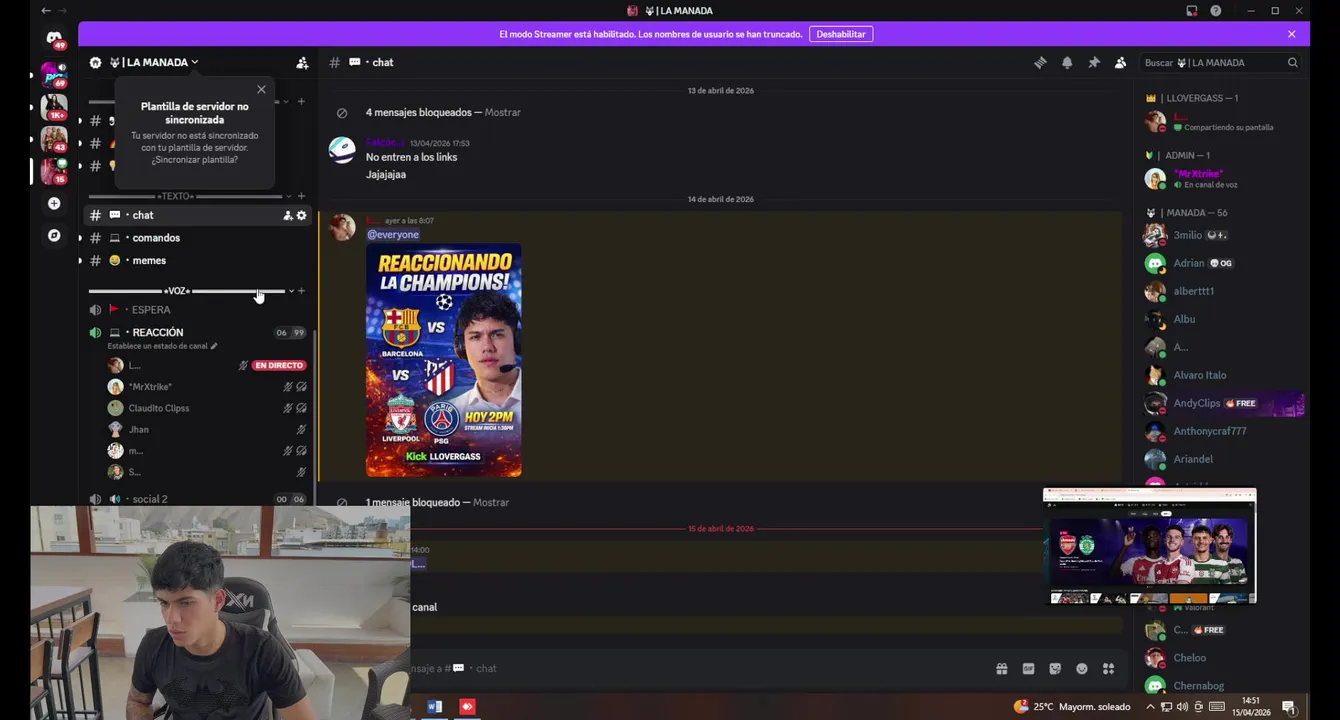Open member Albu profile

(x=1223, y=319)
